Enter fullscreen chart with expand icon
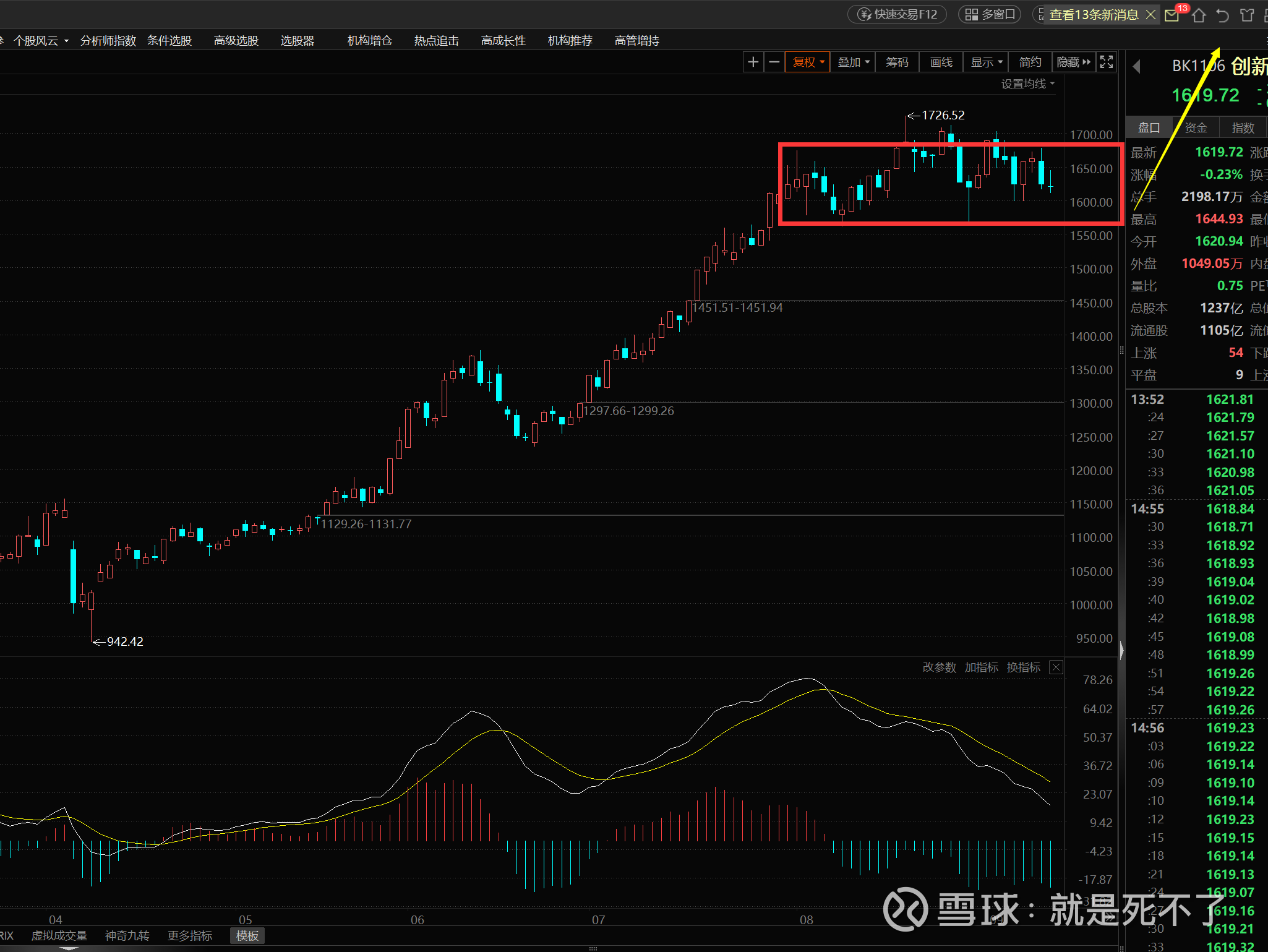Screen dimensions: 1268x952 (x=1107, y=62)
